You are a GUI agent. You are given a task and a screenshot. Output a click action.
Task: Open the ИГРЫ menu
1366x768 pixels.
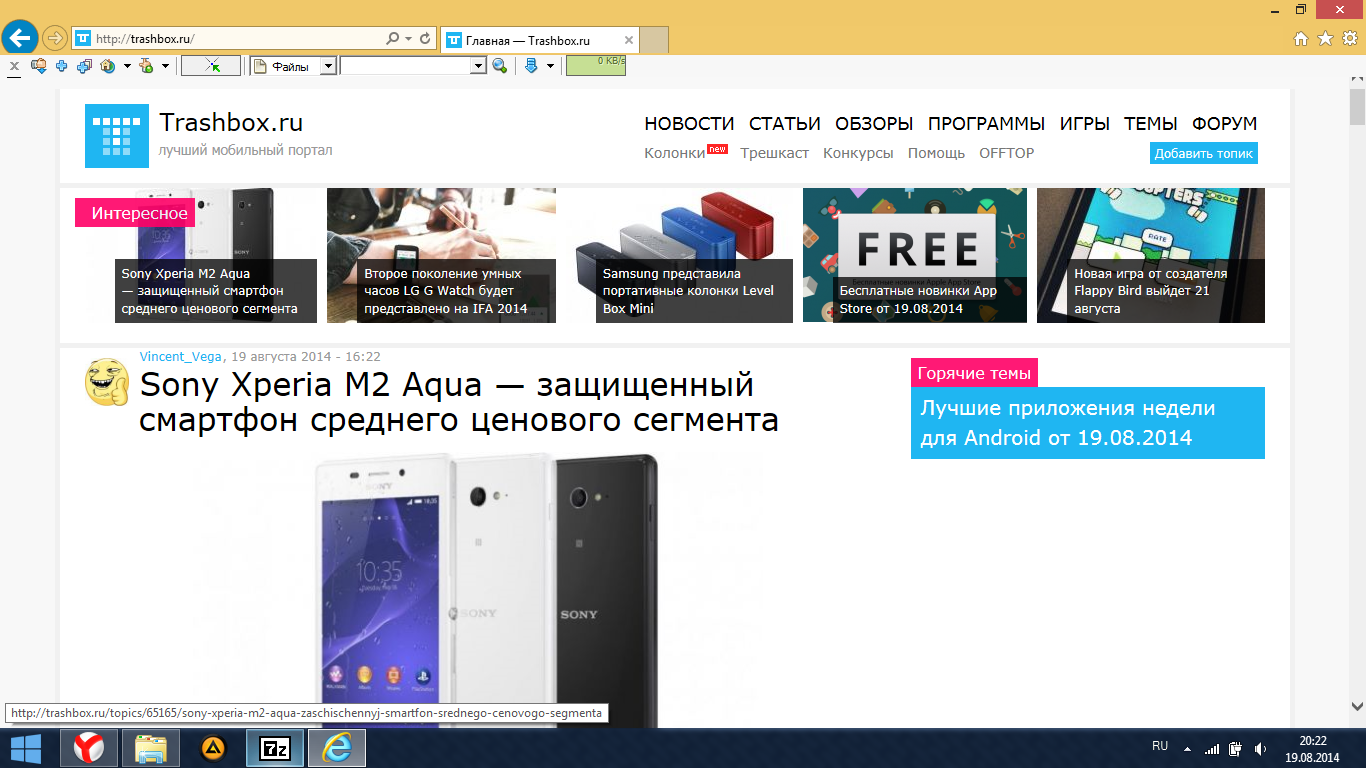point(1085,124)
